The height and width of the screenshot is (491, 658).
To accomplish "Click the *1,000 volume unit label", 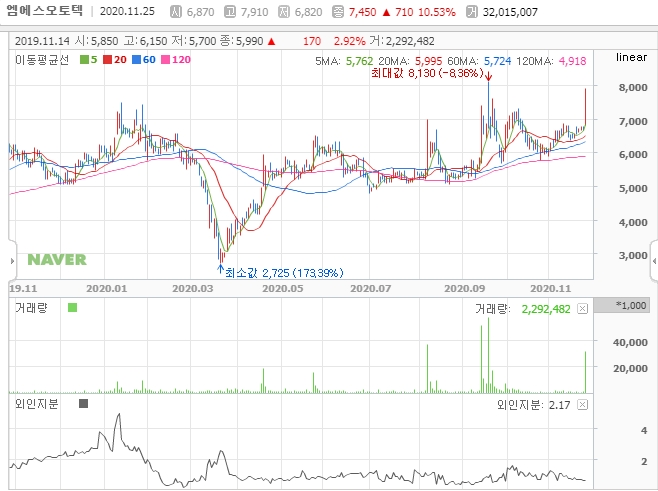I will pyautogui.click(x=622, y=305).
